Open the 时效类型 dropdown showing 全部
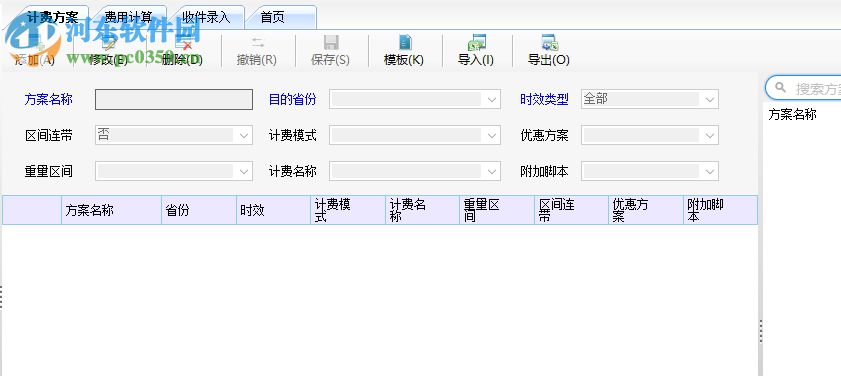The image size is (841, 376). (710, 99)
